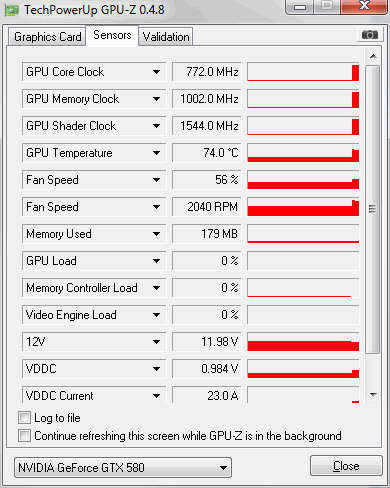390x488 pixels.
Task: Click the camera screenshot icon
Action: (x=370, y=34)
